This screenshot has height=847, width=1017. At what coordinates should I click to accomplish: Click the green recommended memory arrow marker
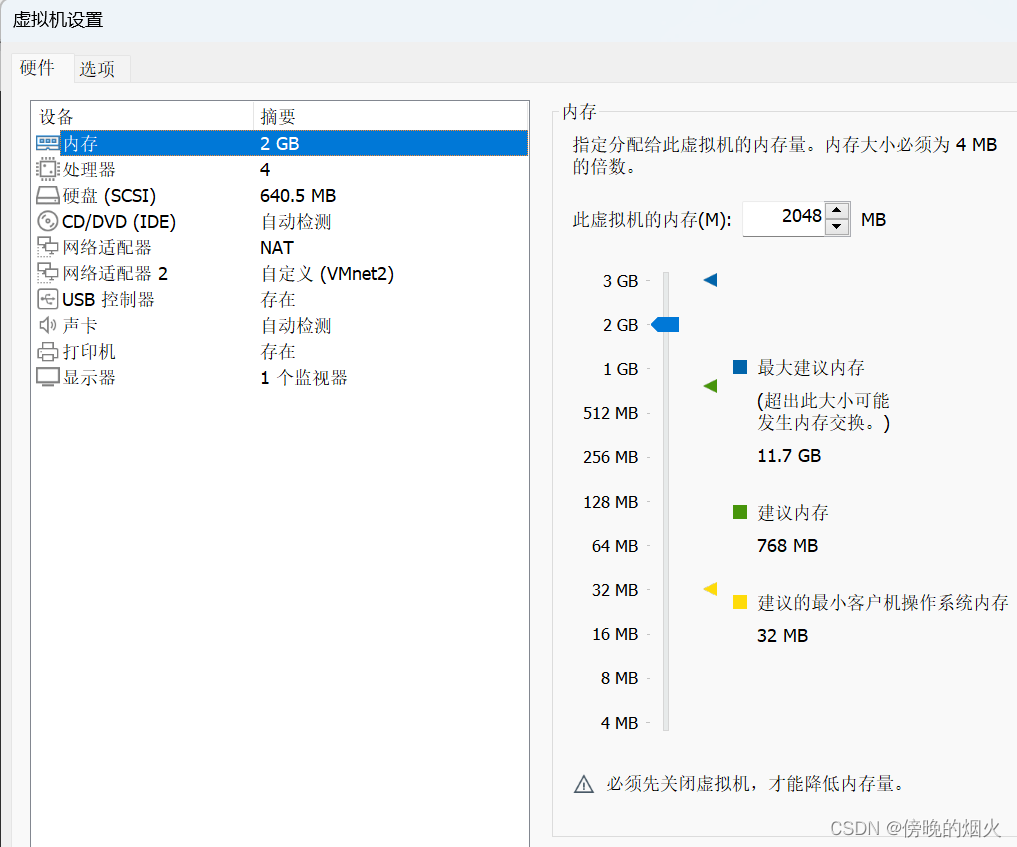710,386
